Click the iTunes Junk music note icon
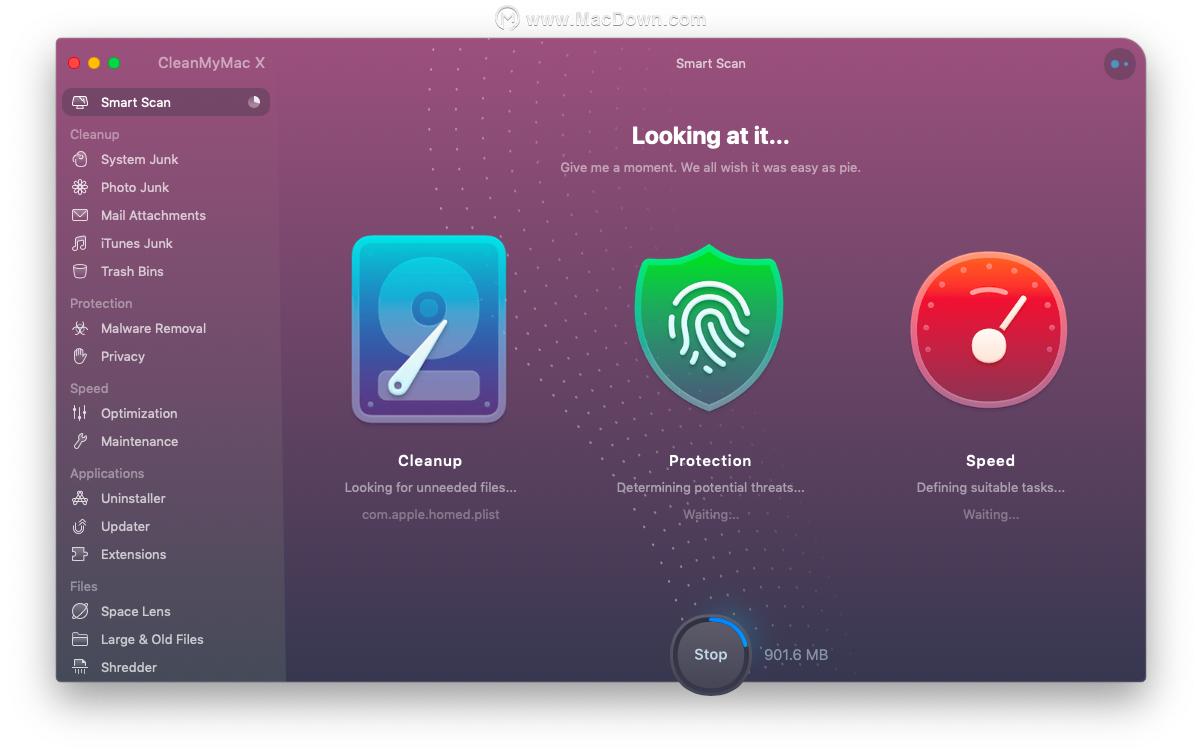 80,243
